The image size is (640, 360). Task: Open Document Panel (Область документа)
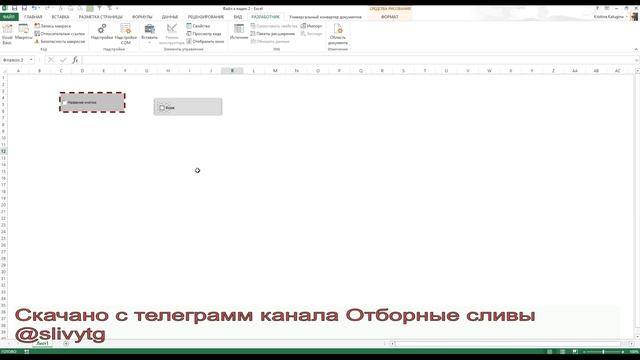(x=338, y=34)
